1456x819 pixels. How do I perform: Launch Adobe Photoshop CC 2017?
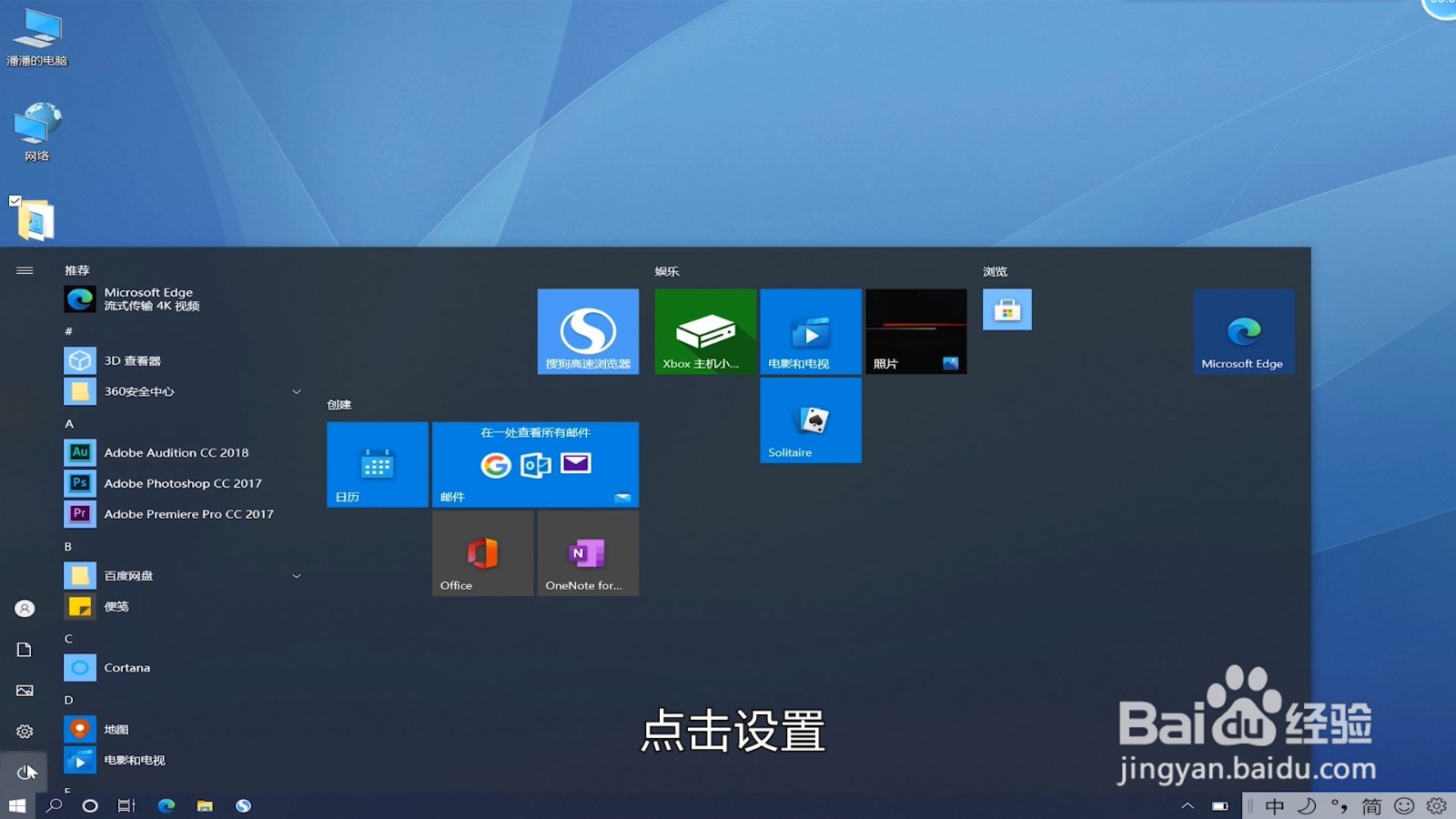tap(182, 483)
